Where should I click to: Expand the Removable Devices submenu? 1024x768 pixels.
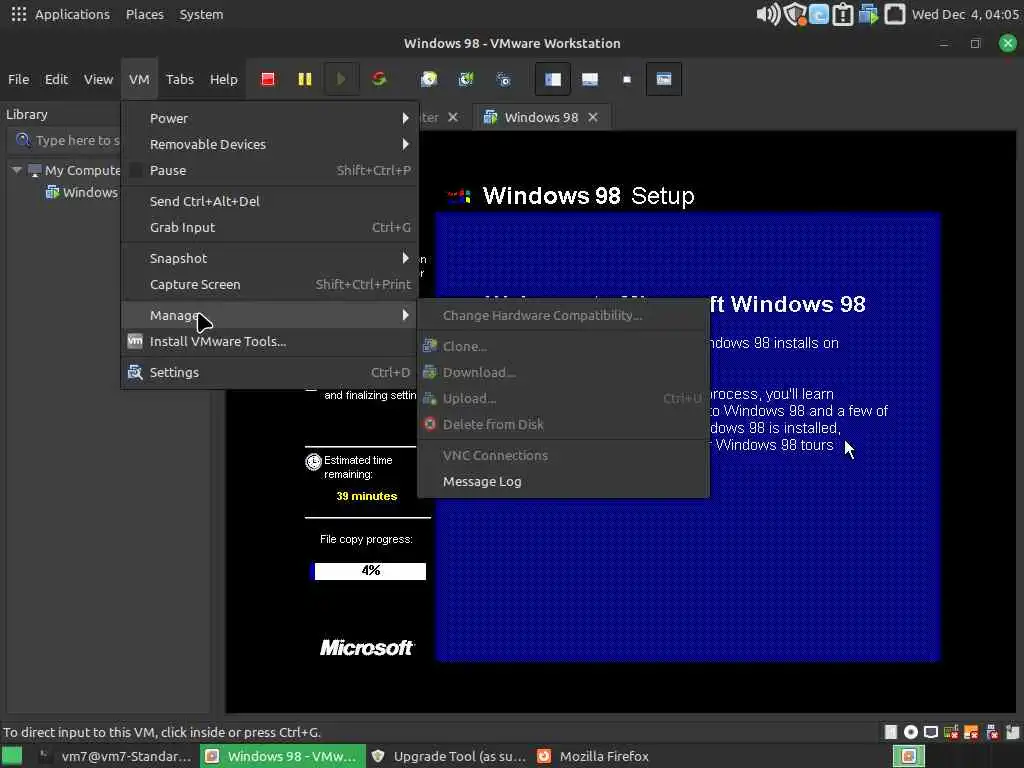pyautogui.click(x=406, y=144)
